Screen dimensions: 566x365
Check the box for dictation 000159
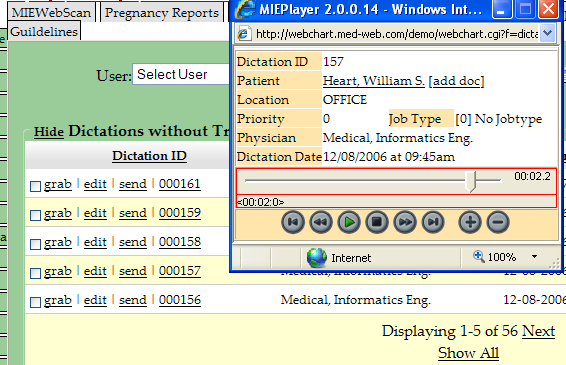click(35, 216)
